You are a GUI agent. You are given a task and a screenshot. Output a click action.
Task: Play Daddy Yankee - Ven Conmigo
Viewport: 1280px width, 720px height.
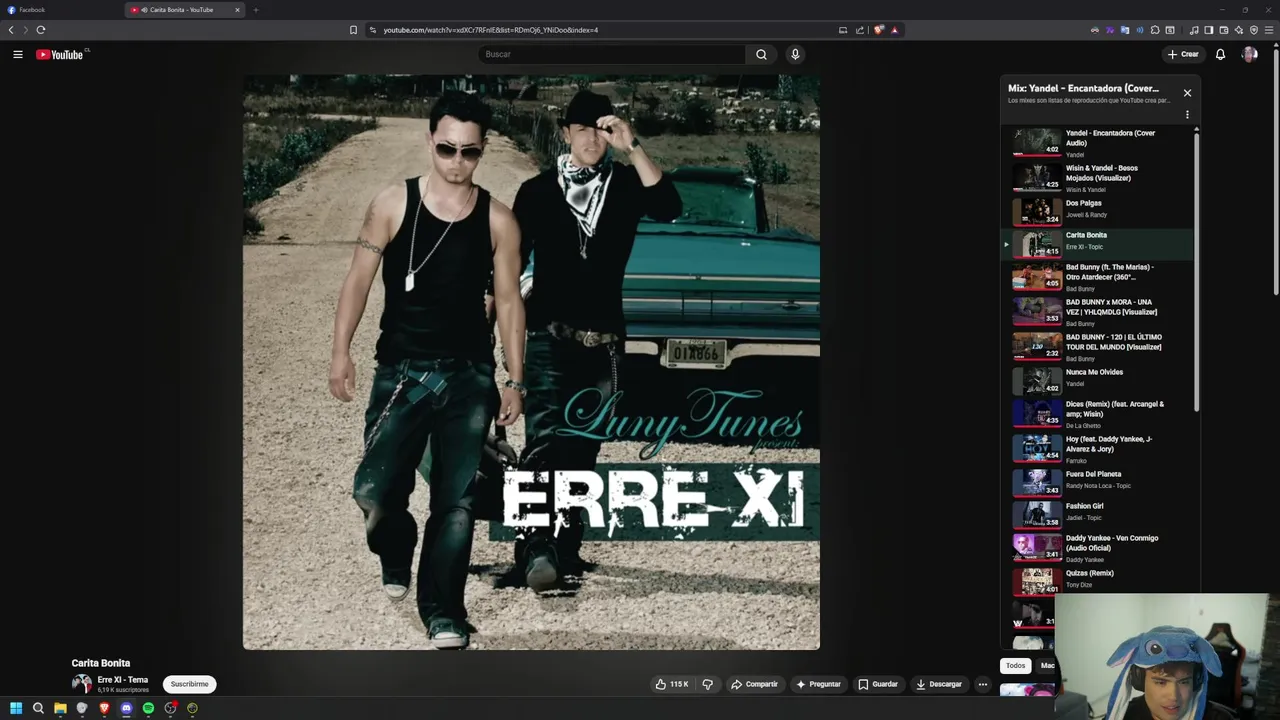pos(1098,548)
